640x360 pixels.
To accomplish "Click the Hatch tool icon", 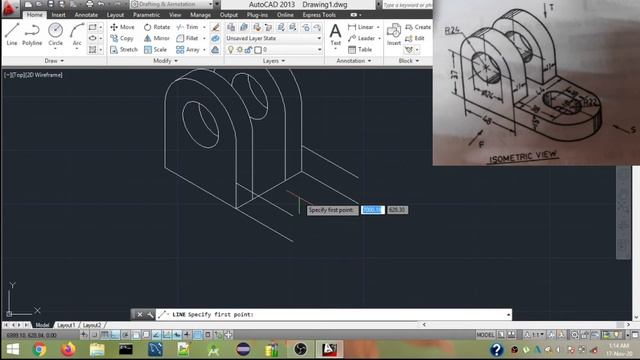I will coord(93,49).
